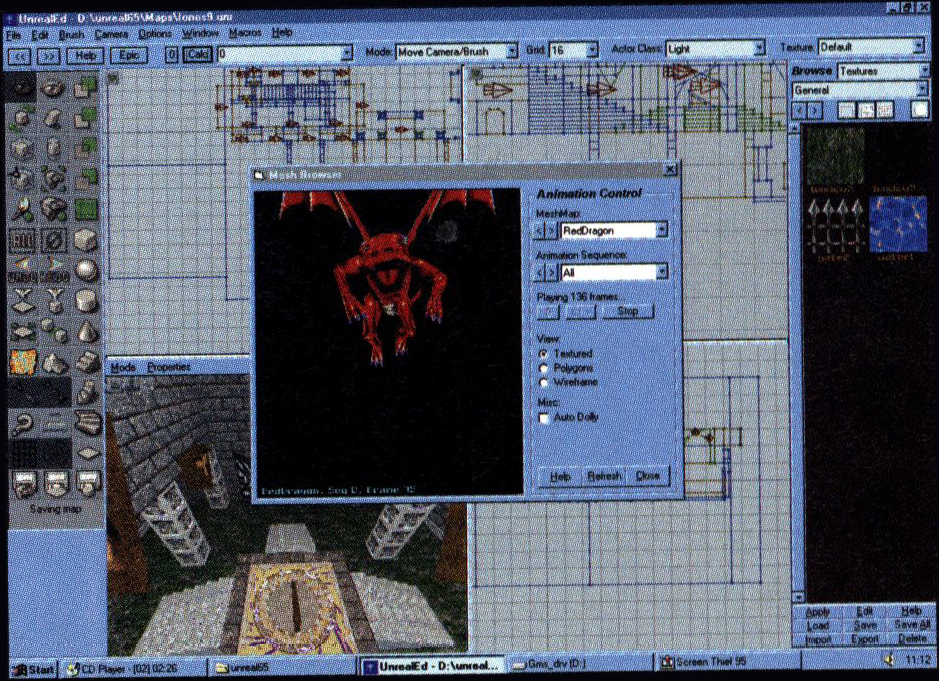The image size is (939, 681).
Task: Choose the cube brush builder icon
Action: tap(86, 241)
